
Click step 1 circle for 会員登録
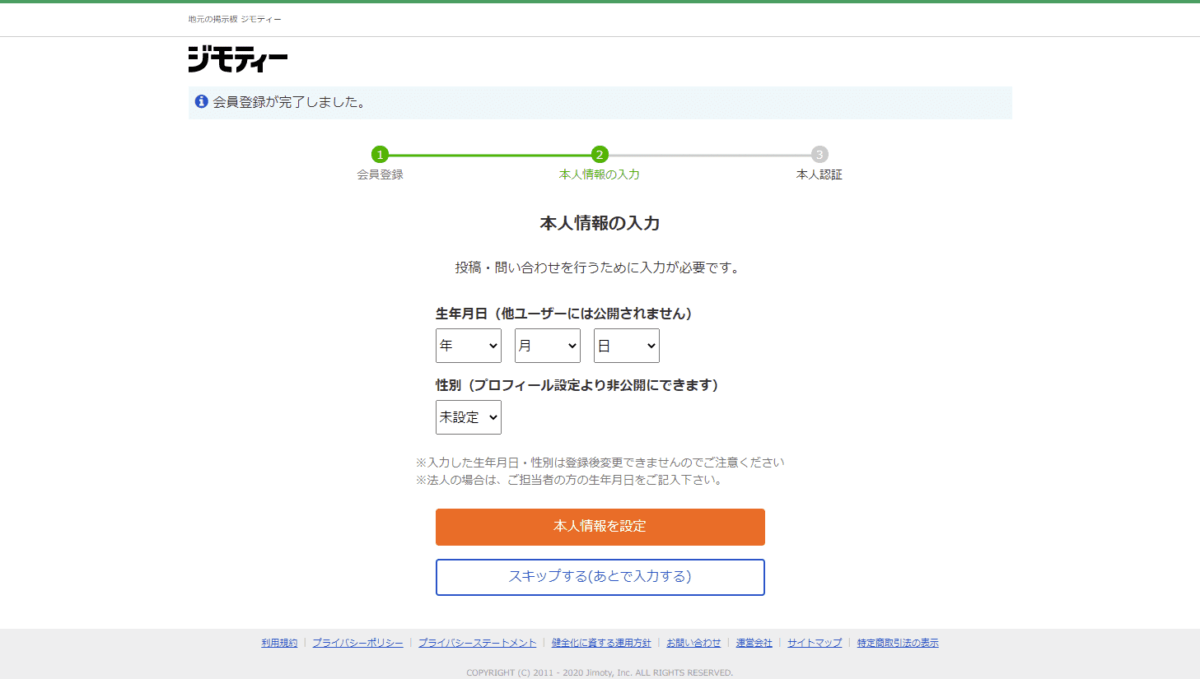pyautogui.click(x=379, y=155)
